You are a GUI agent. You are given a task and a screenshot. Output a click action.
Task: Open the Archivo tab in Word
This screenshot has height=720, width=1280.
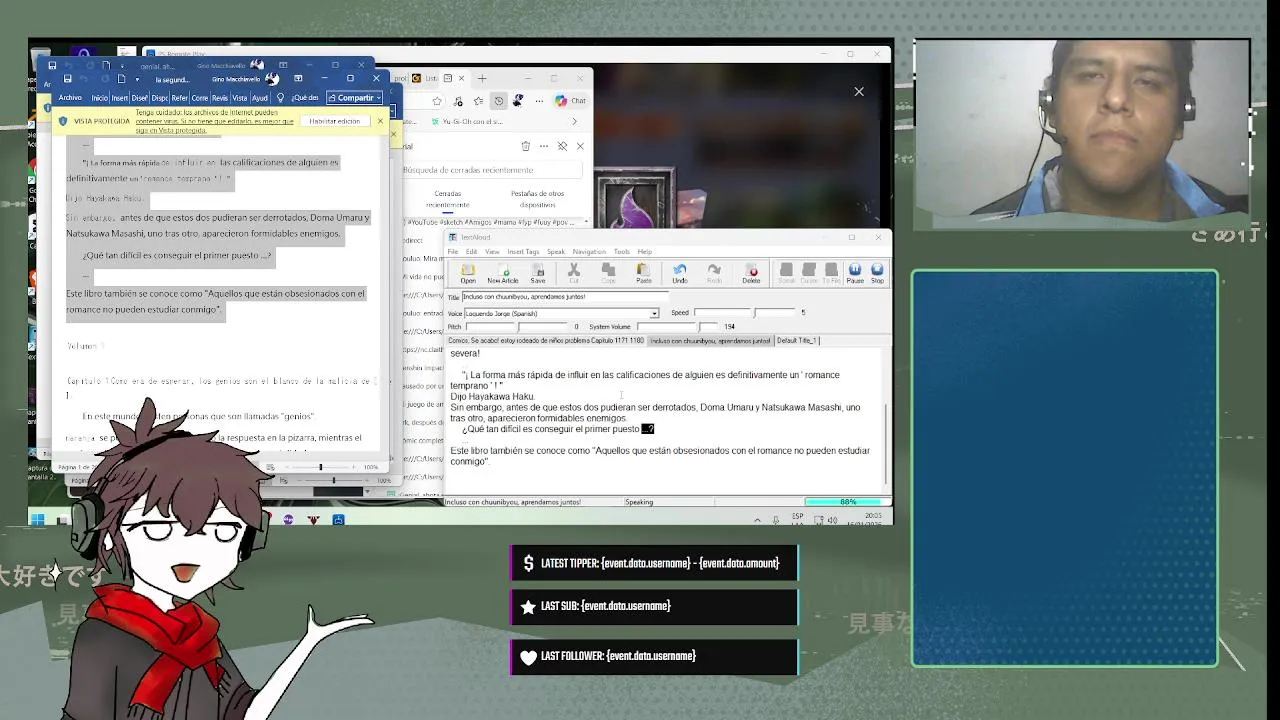pyautogui.click(x=70, y=98)
